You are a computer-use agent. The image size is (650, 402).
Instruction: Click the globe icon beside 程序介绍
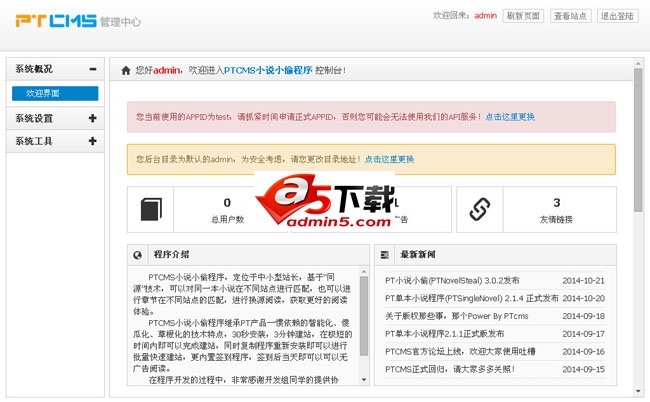138,255
